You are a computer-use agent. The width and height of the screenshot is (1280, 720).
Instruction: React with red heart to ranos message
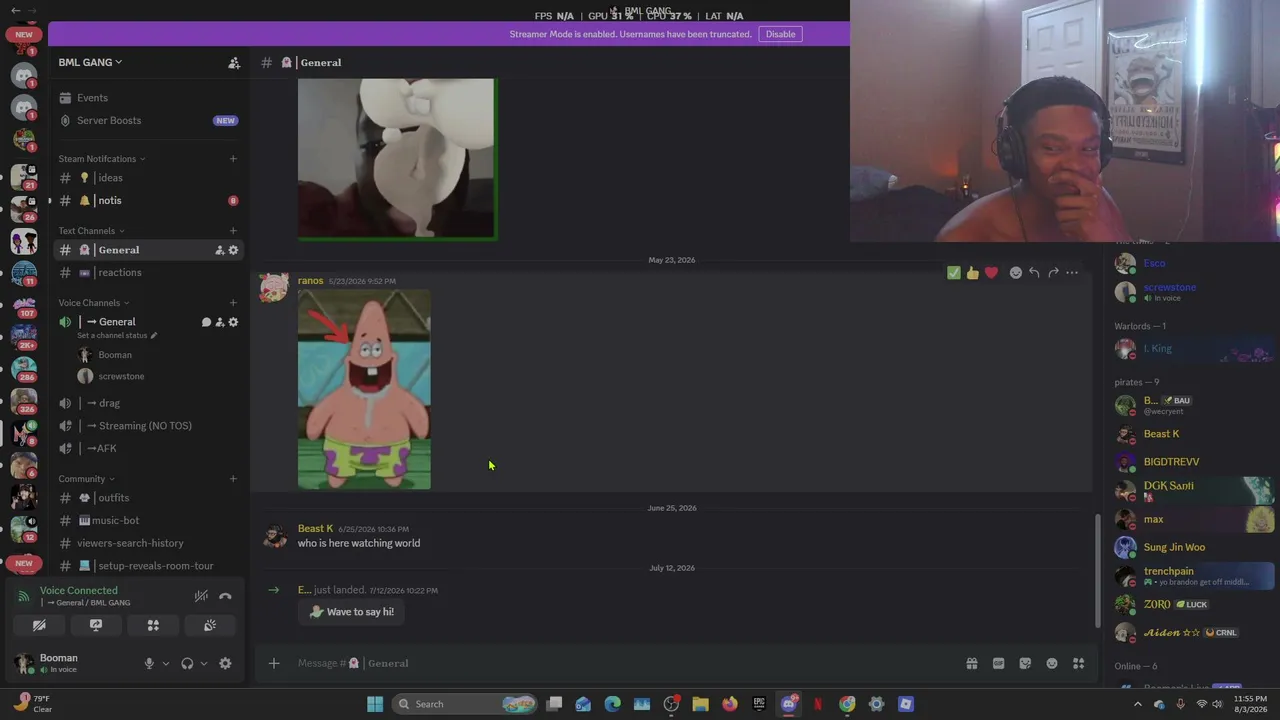pos(991,272)
